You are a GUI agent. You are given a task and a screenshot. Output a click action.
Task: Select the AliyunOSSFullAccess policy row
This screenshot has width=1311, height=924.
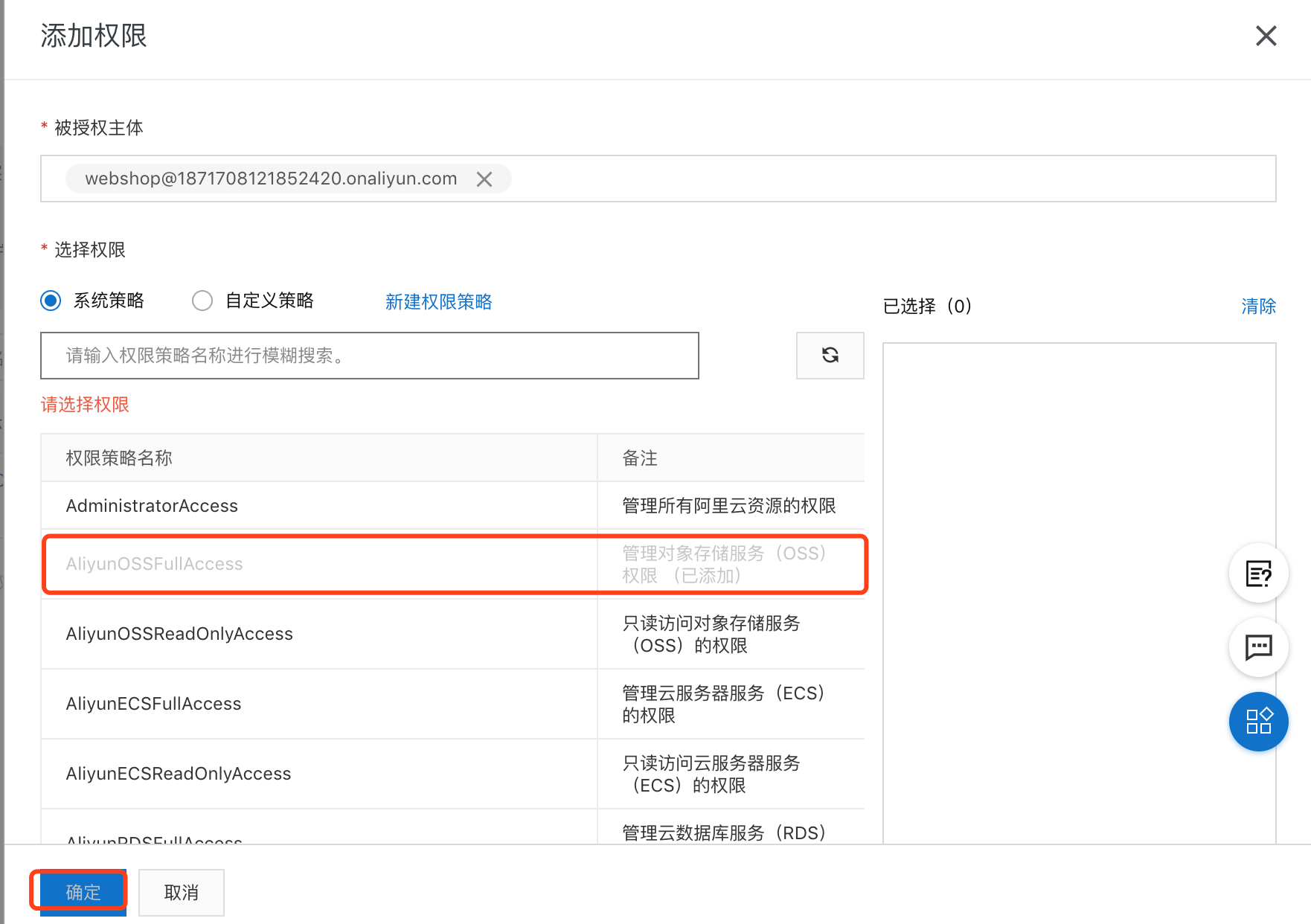[452, 564]
